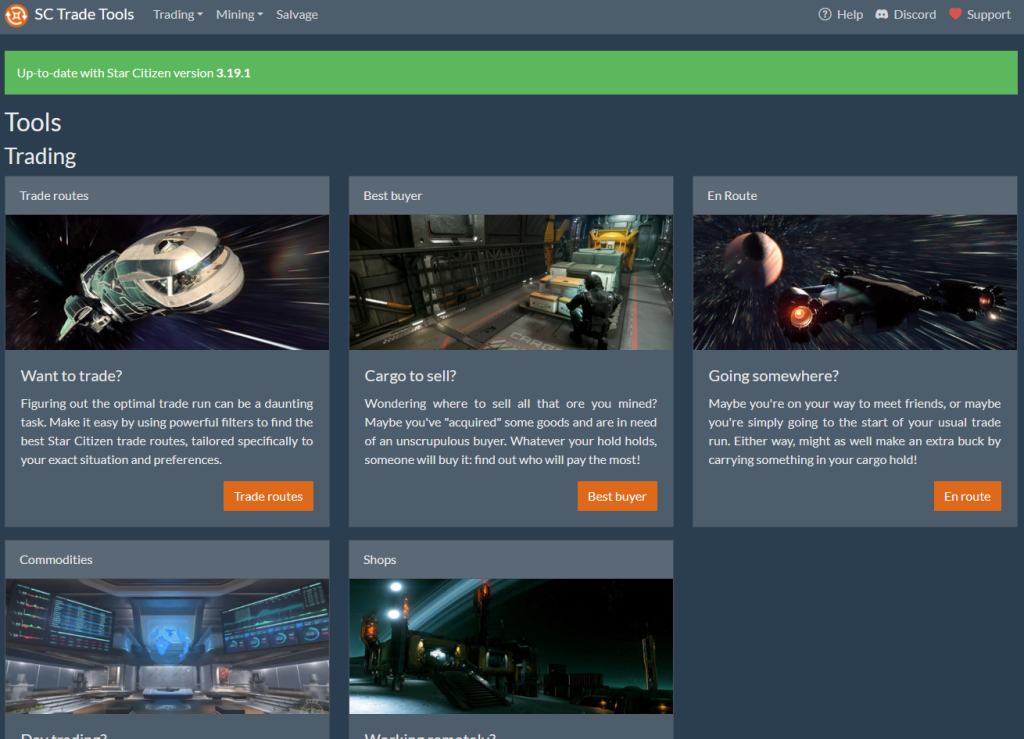Click the SC Trade Tools brand title
This screenshot has width=1024, height=739.
[x=84, y=15]
